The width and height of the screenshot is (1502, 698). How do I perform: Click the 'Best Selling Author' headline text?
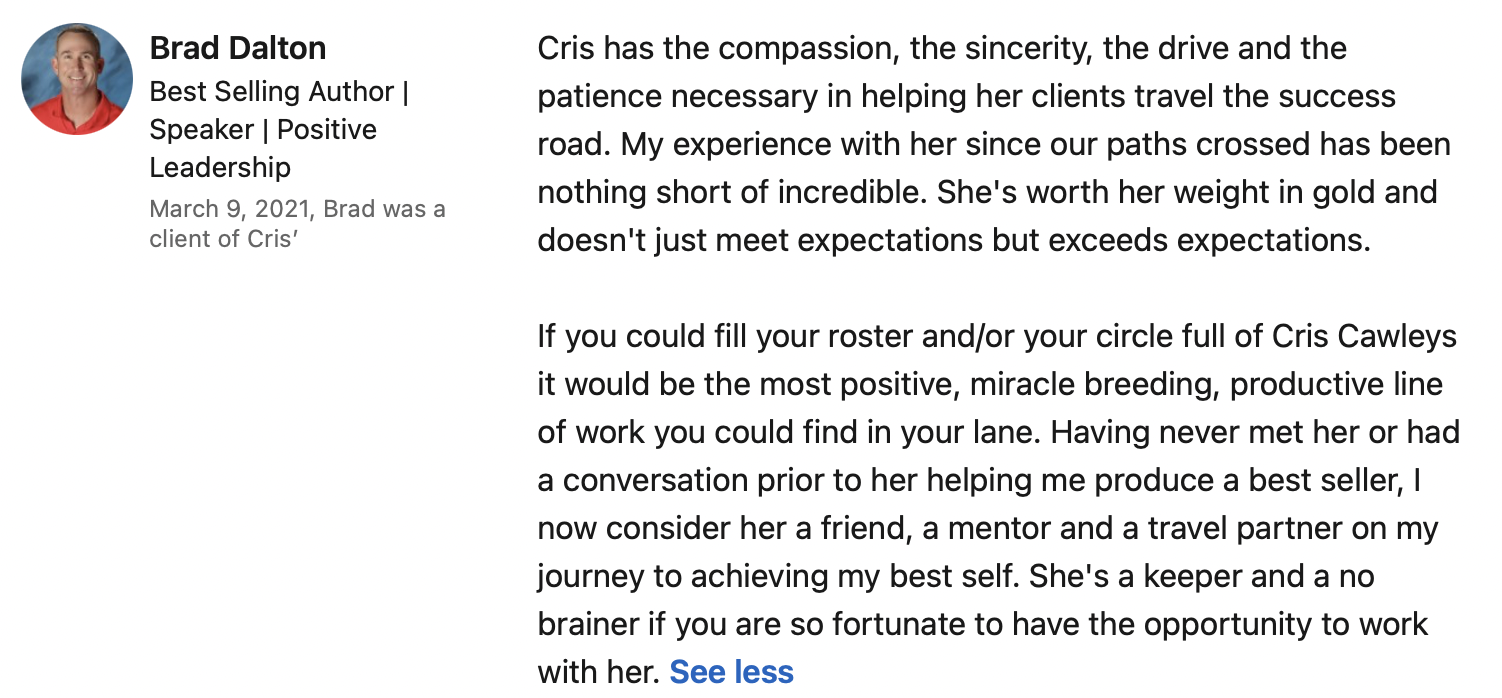click(271, 92)
